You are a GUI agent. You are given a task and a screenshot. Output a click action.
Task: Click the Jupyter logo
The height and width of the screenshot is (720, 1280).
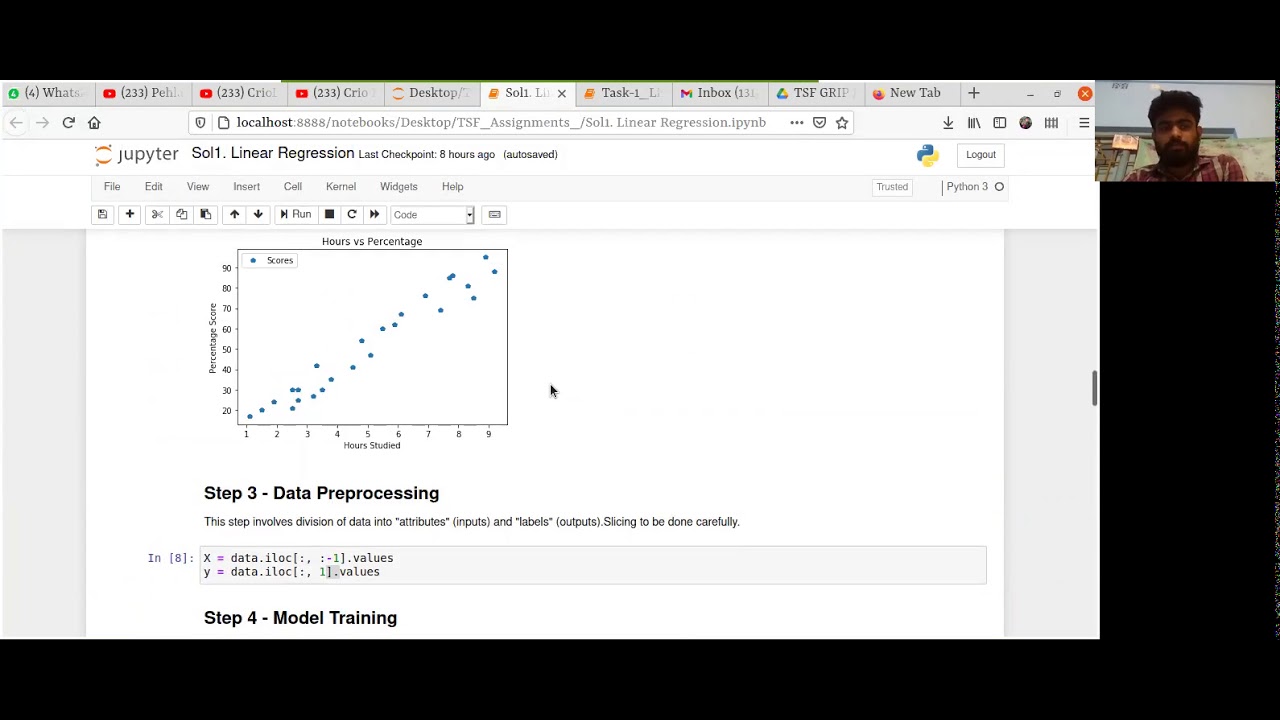[x=136, y=155]
